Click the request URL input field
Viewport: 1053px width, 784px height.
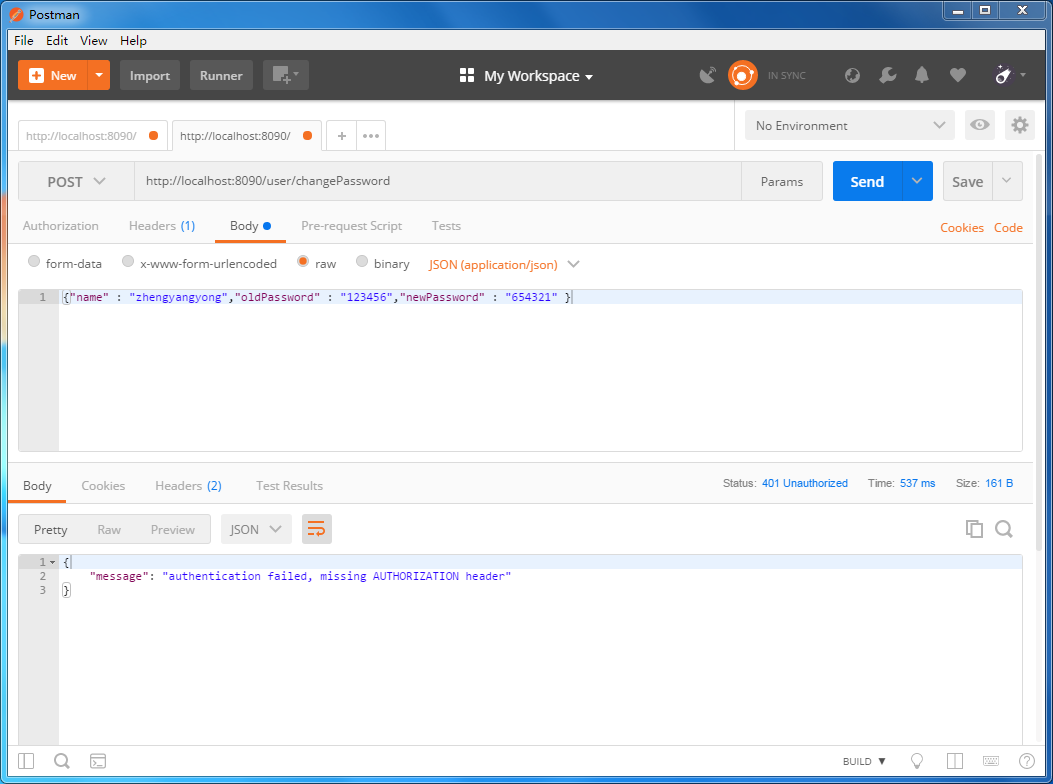coord(437,182)
